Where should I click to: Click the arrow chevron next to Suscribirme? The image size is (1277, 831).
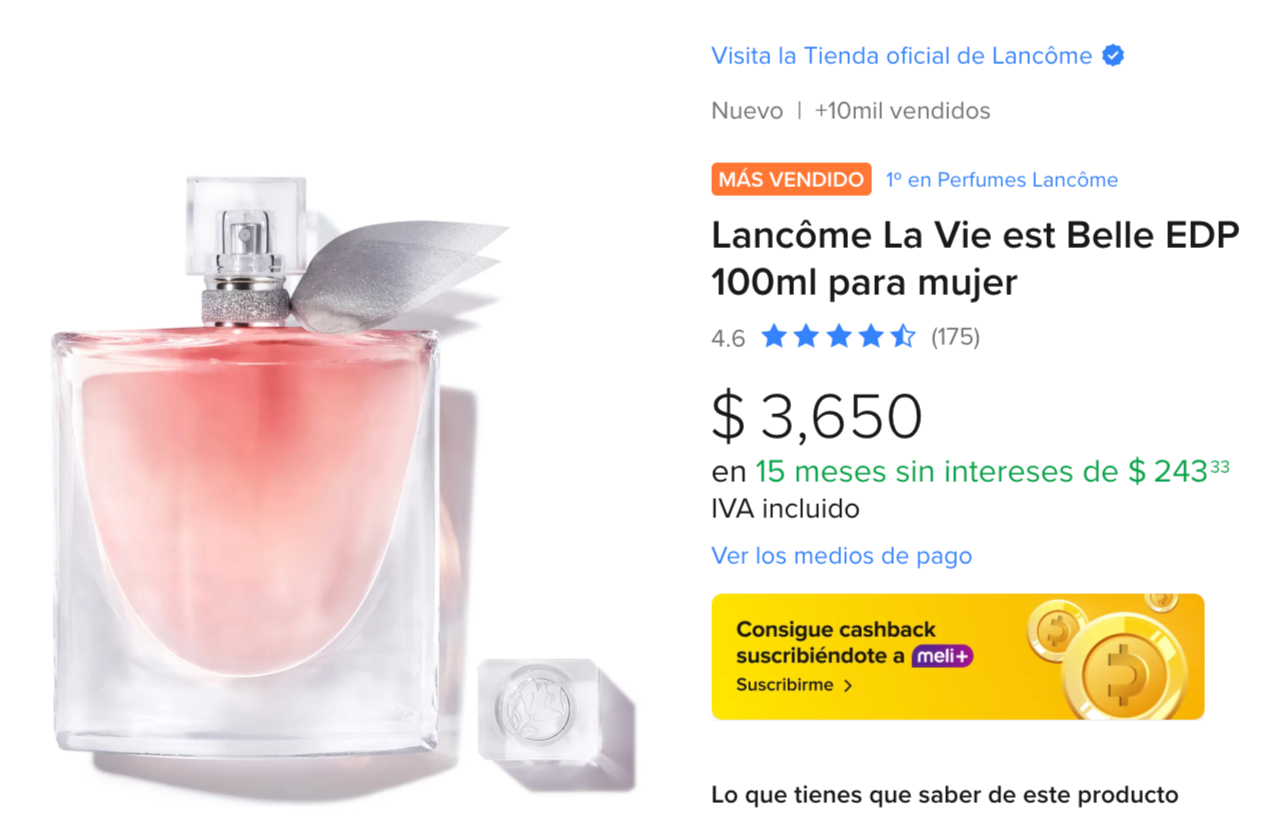pos(849,686)
